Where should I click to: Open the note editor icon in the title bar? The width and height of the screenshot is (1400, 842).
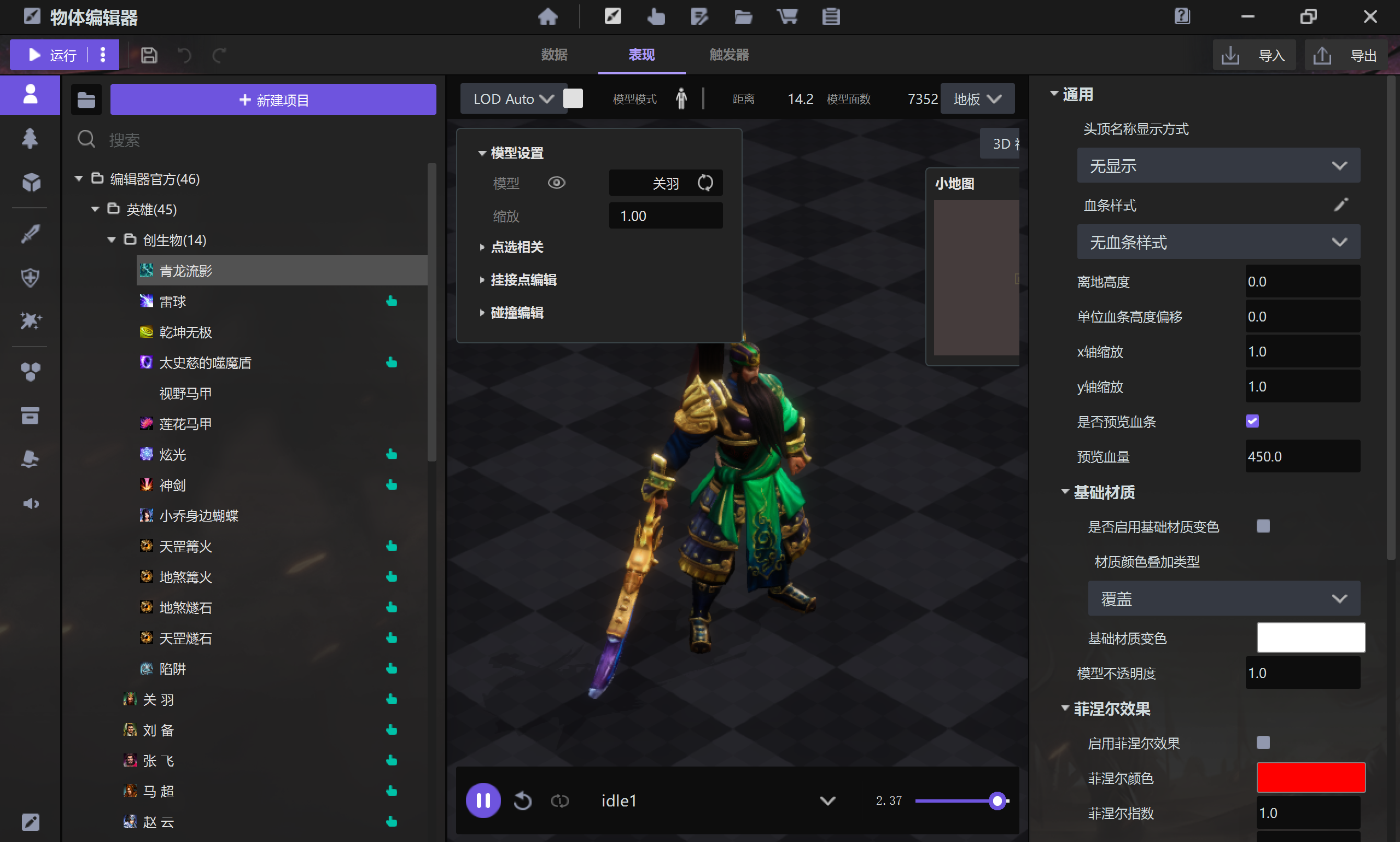[699, 16]
